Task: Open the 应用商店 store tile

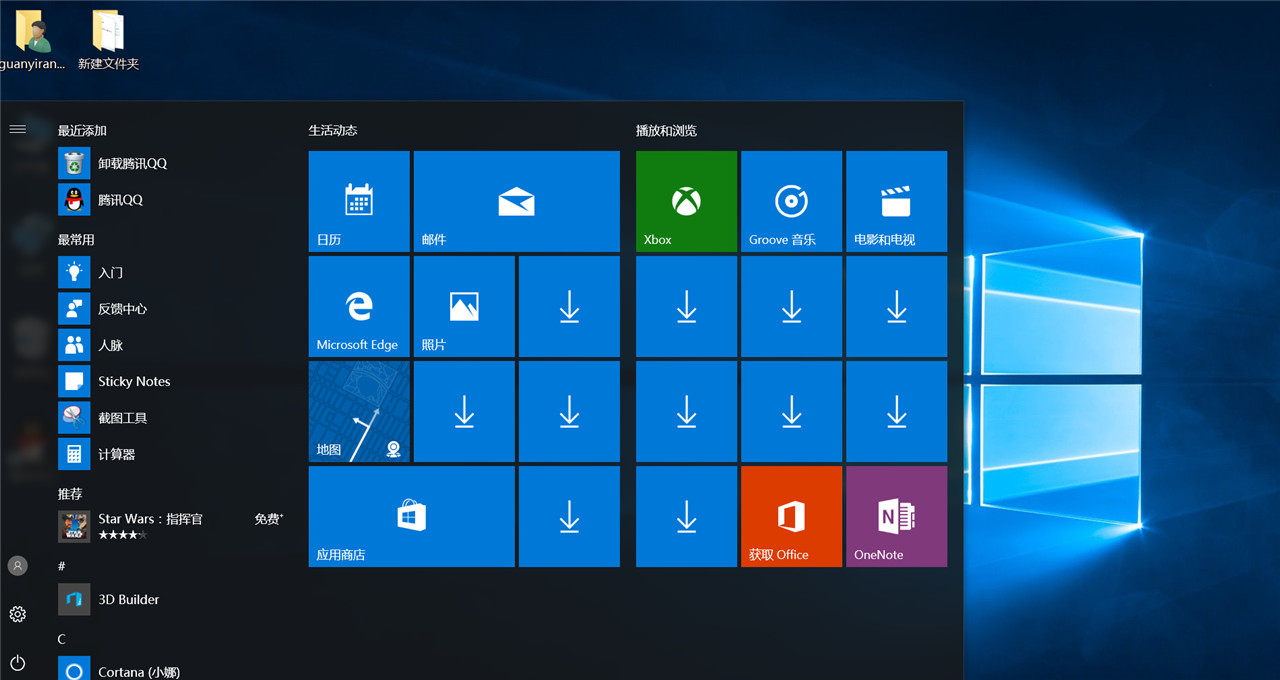Action: pos(411,516)
